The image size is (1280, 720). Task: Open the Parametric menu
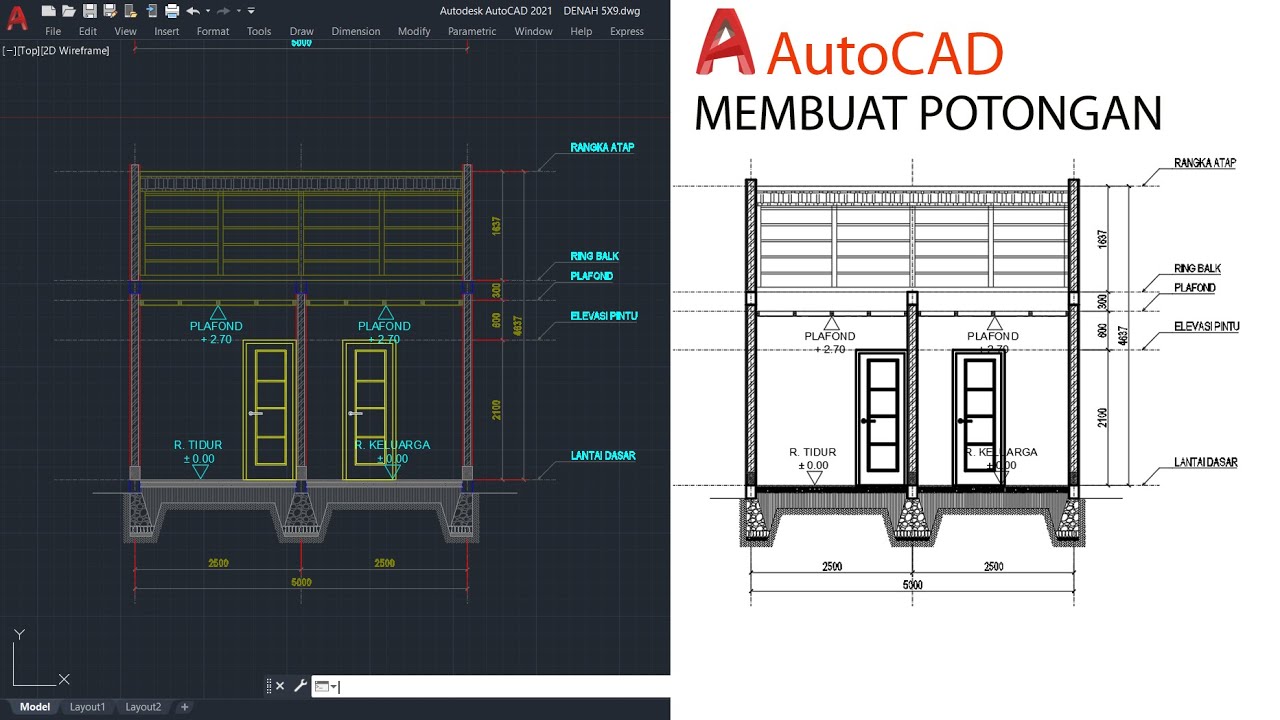coord(472,31)
